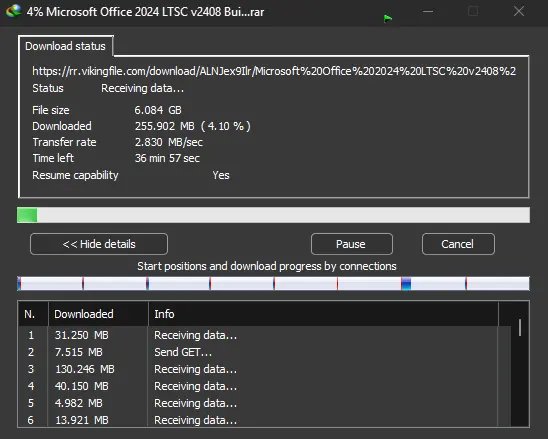This screenshot has height=439, width=548.
Task: Click the Time left label
Action: 53,158
